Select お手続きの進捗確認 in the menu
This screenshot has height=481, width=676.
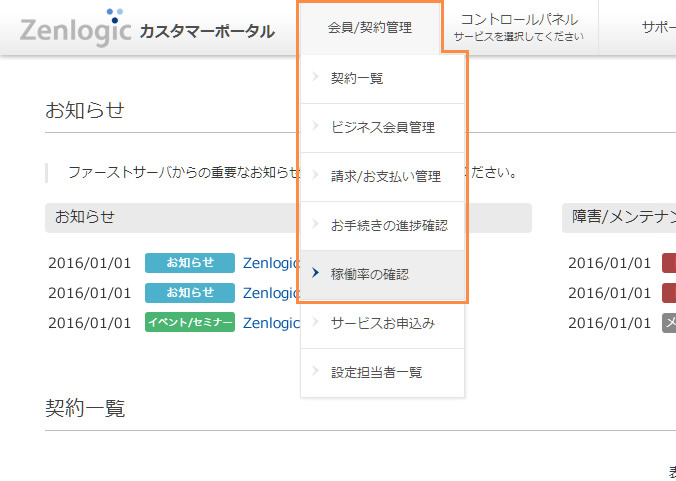pos(389,225)
